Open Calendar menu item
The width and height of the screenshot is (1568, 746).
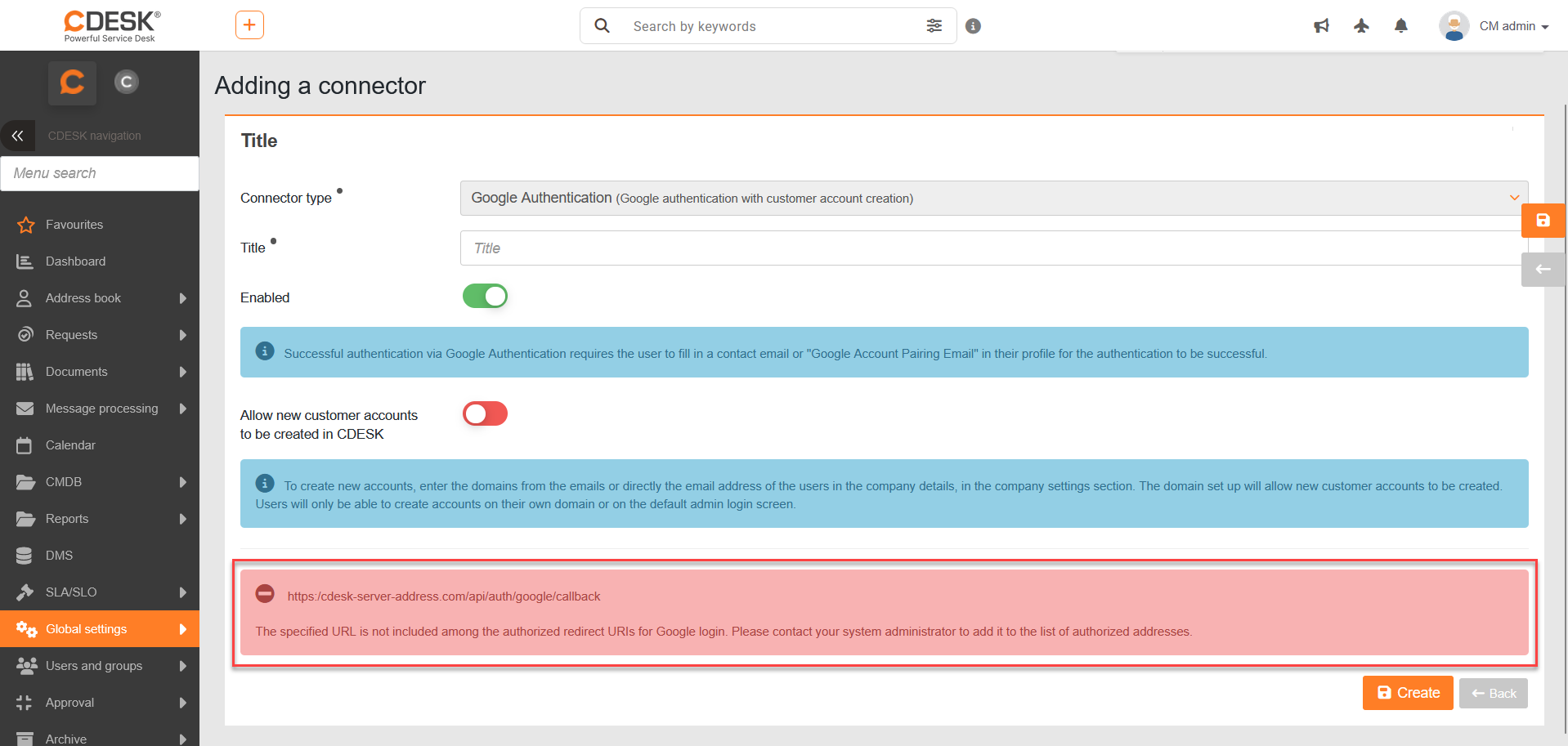[x=100, y=445]
